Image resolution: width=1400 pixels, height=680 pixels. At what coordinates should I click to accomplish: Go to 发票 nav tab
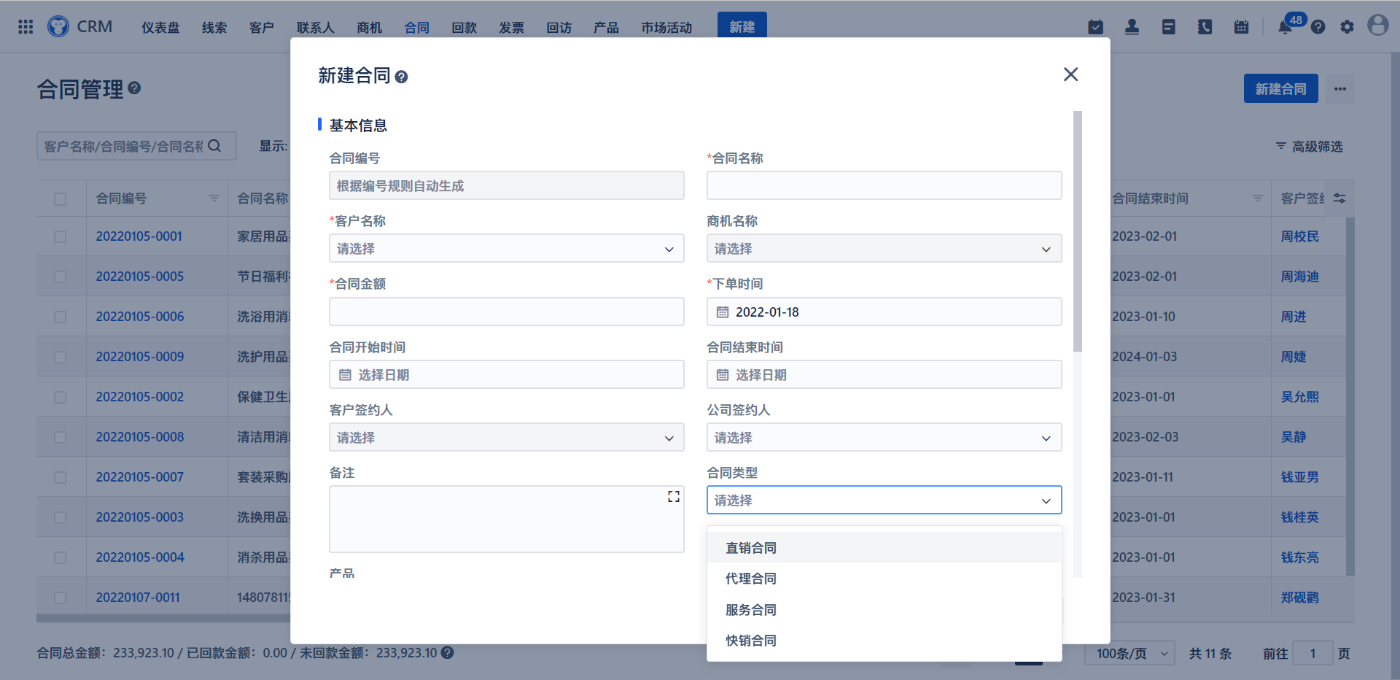click(511, 28)
